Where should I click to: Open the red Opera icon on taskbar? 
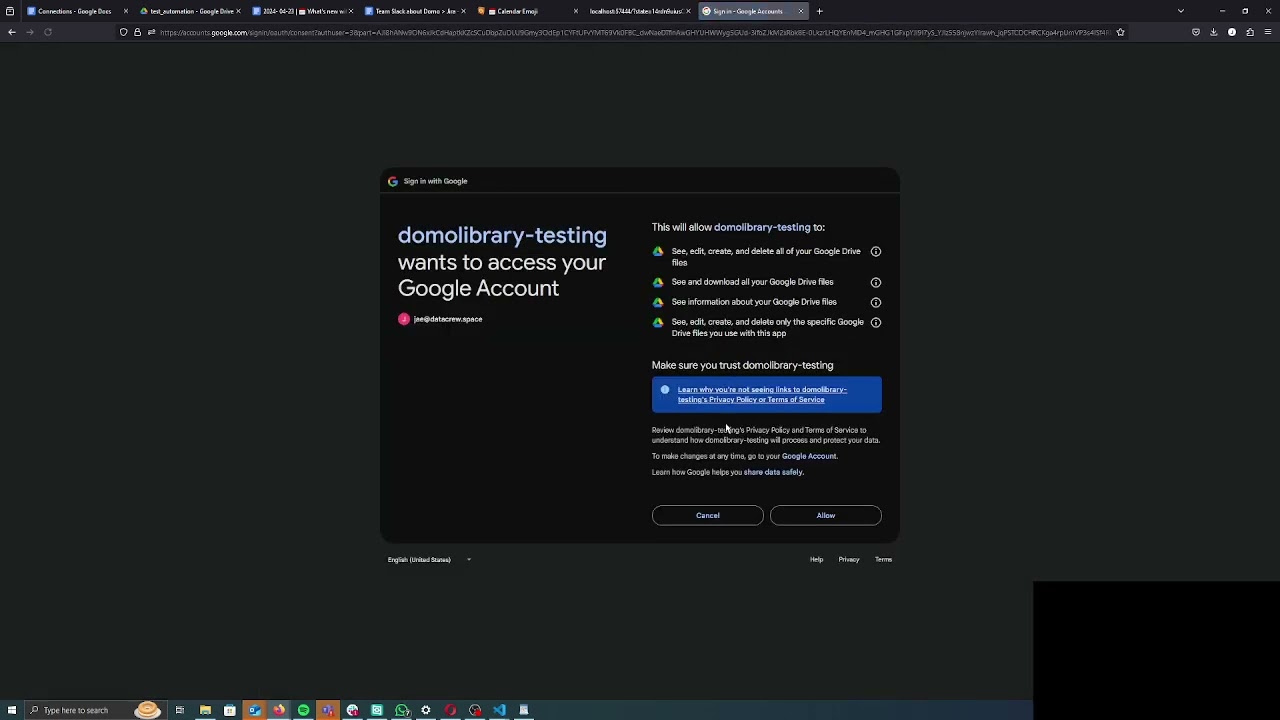[x=450, y=710]
